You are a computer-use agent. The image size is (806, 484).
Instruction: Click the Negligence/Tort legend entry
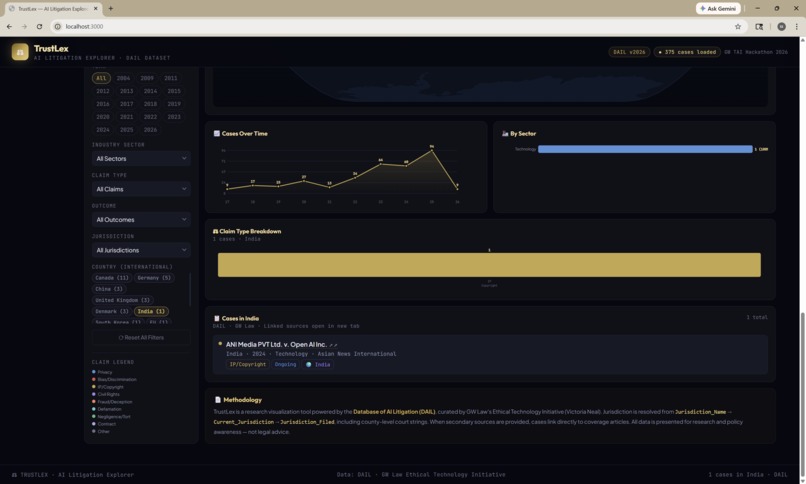[111, 417]
